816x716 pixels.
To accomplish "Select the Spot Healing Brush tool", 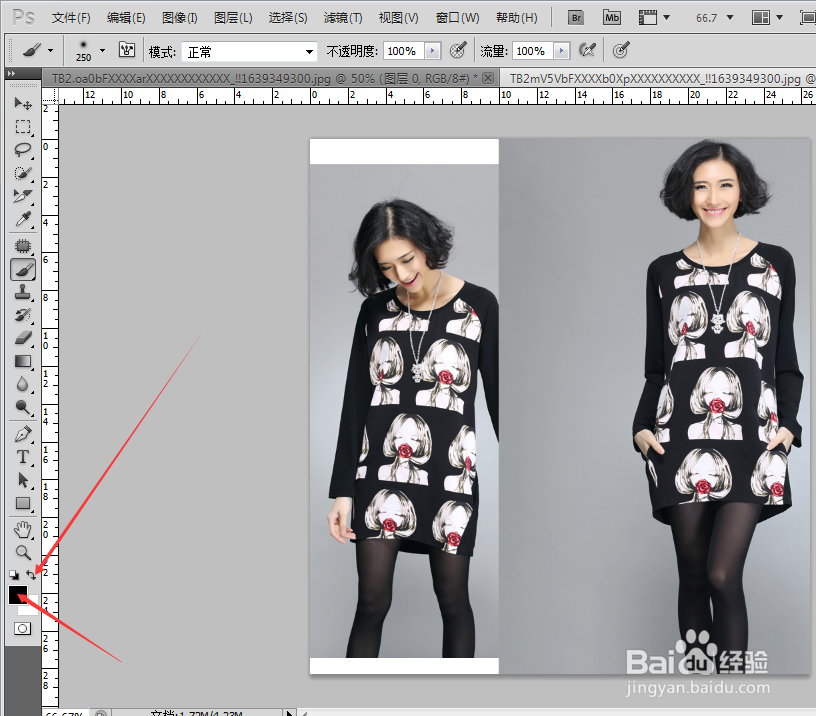I will pyautogui.click(x=22, y=246).
